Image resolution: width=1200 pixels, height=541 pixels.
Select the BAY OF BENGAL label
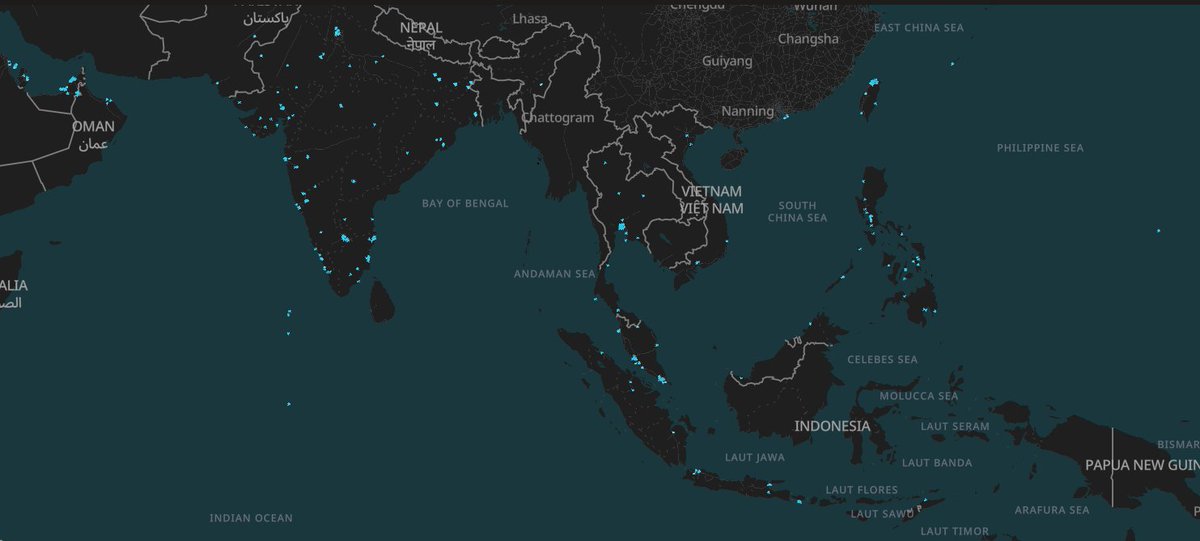click(x=465, y=203)
